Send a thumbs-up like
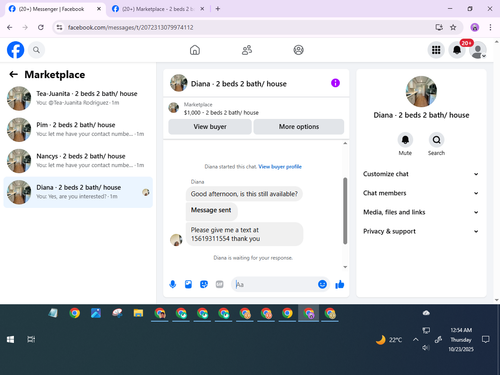Screen dimensions: 500x375 340,284
